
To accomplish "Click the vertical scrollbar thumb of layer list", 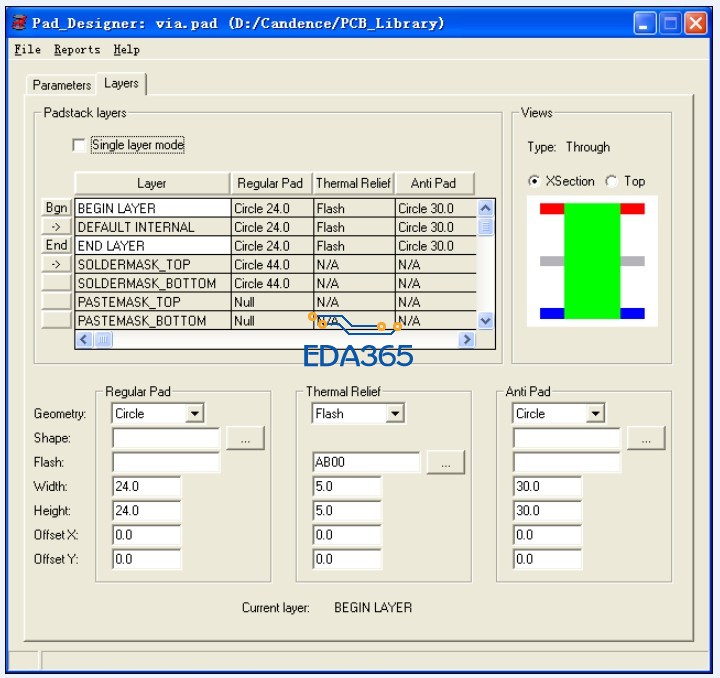I will click(485, 226).
